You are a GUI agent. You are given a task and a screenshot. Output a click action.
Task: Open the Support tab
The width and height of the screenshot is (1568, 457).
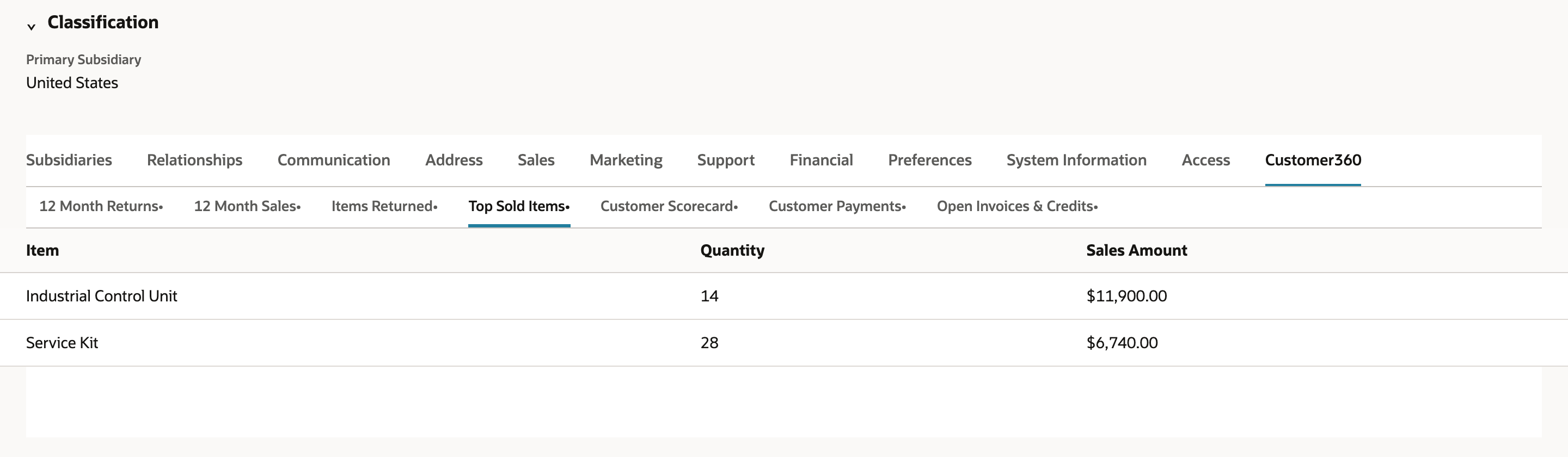coord(726,160)
